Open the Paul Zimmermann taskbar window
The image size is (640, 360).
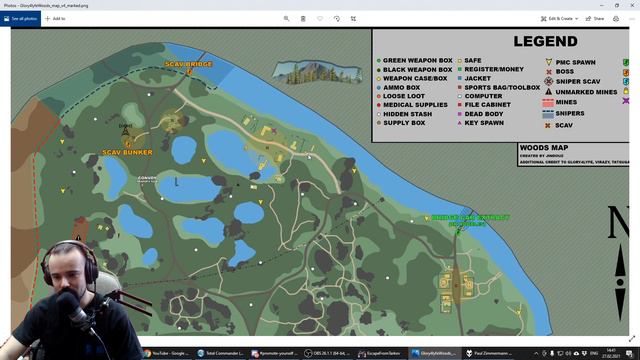(489, 353)
